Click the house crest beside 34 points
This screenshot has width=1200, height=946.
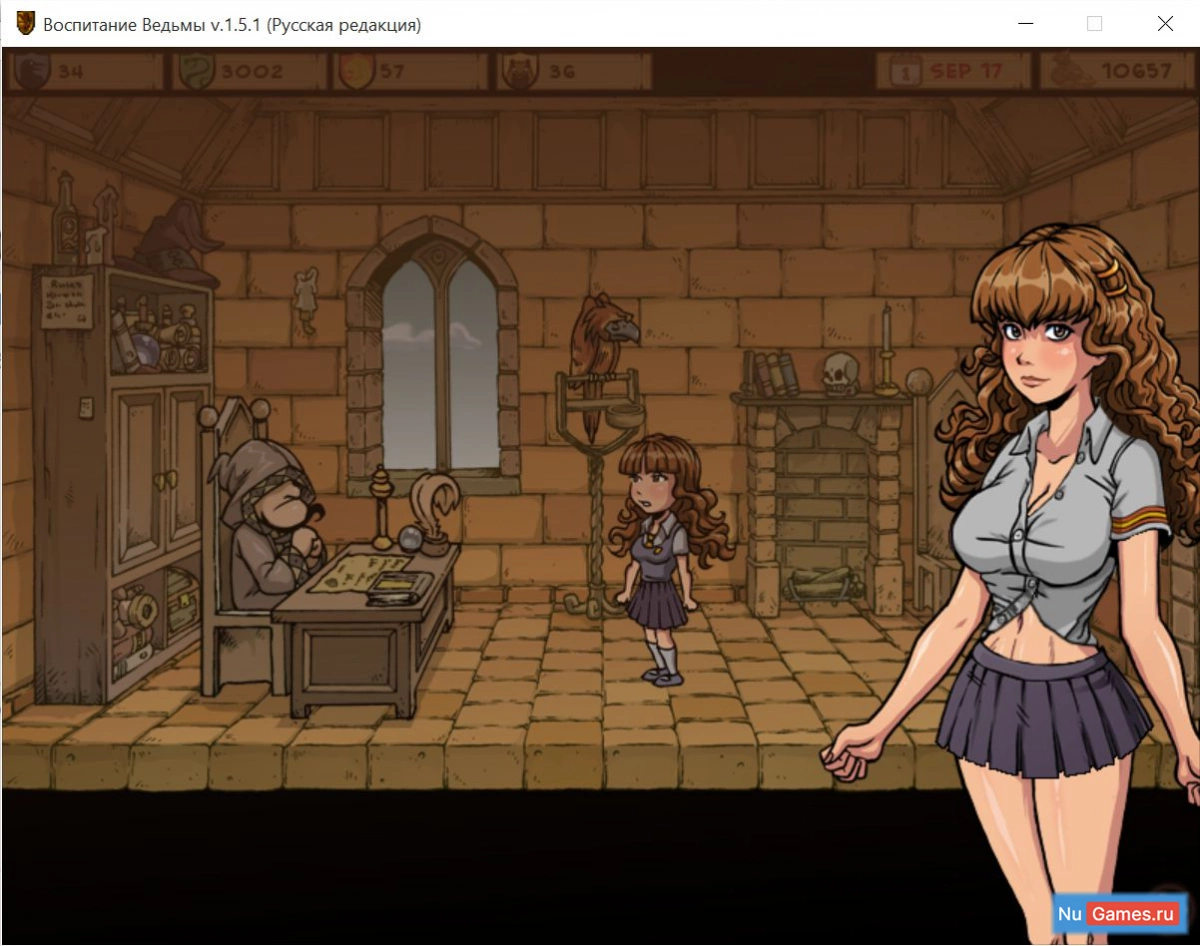34,71
